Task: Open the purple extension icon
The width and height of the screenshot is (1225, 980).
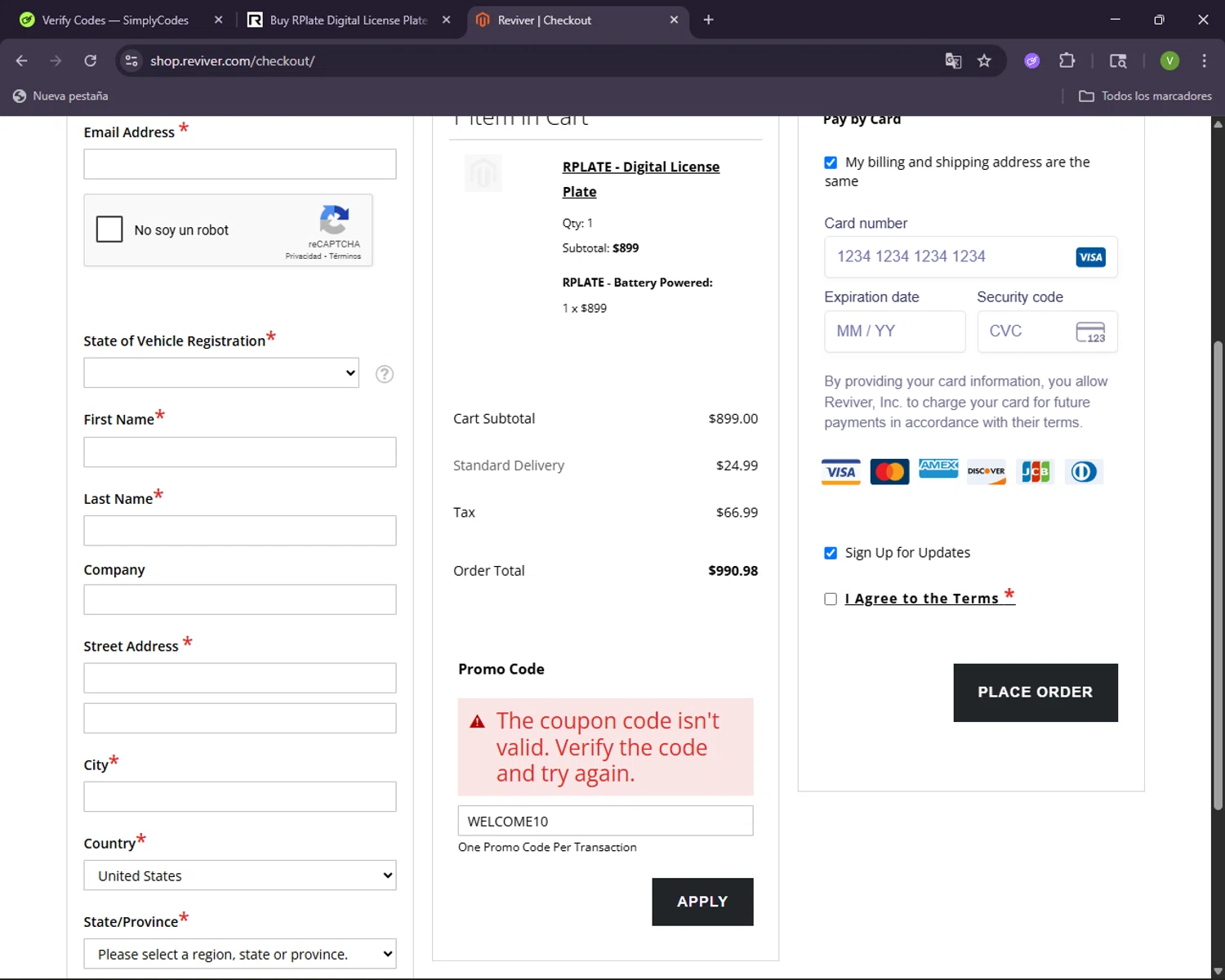Action: pyautogui.click(x=1032, y=60)
